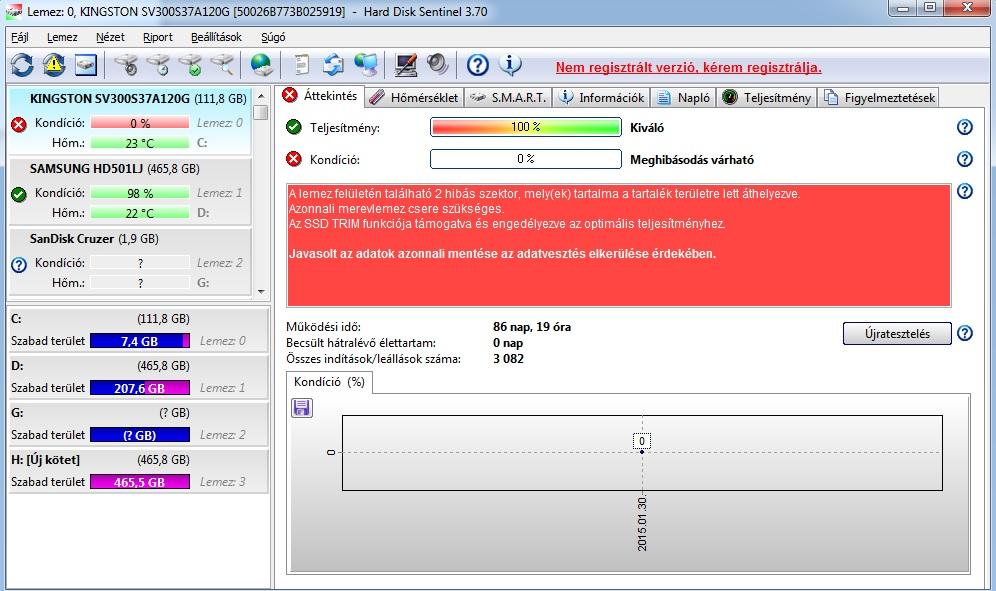Click the 98 % SAMSUNG condition bar

click(x=140, y=193)
